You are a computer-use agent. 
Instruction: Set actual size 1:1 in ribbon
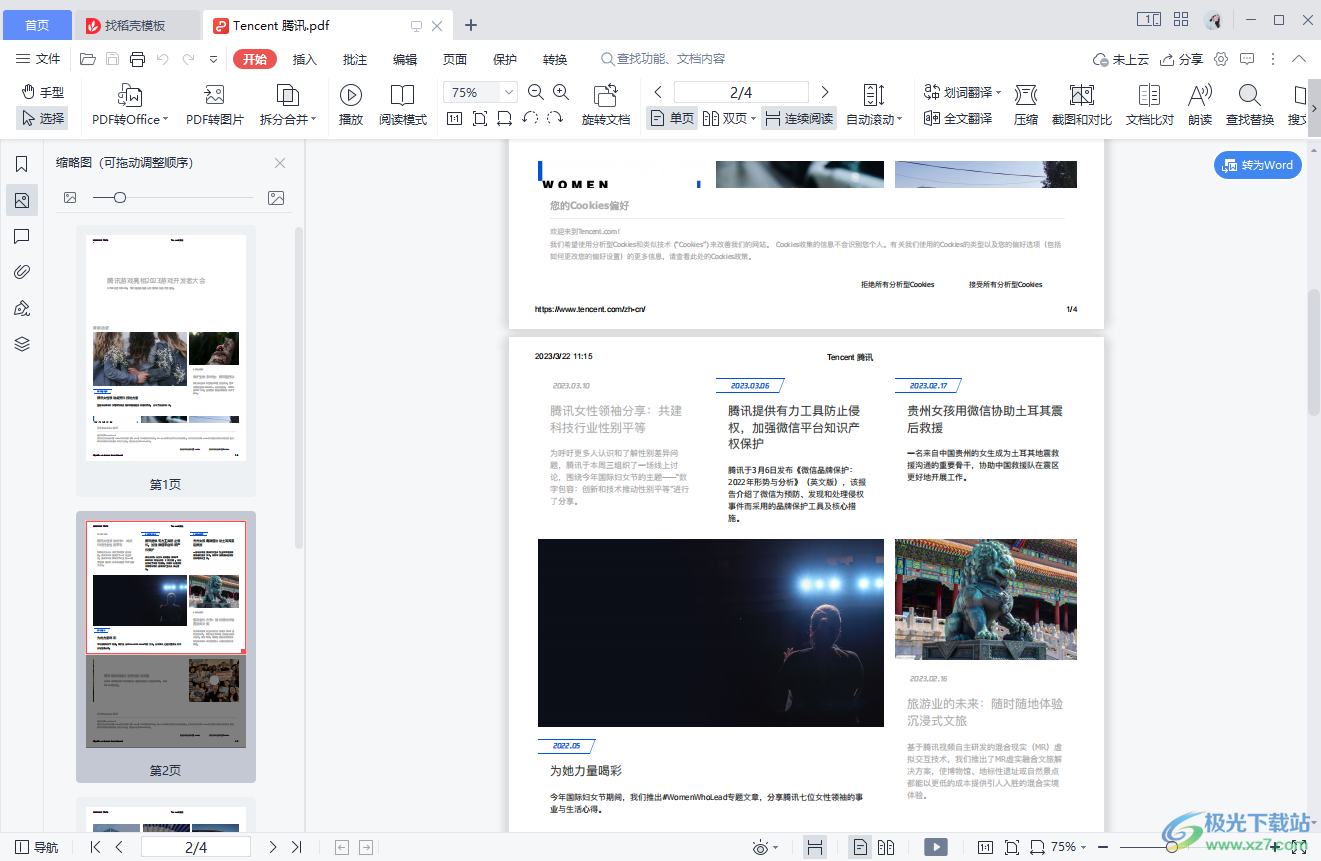point(454,119)
